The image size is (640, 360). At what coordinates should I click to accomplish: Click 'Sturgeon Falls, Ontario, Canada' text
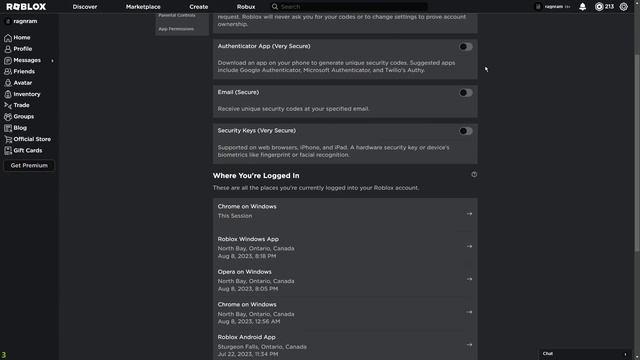pos(262,347)
